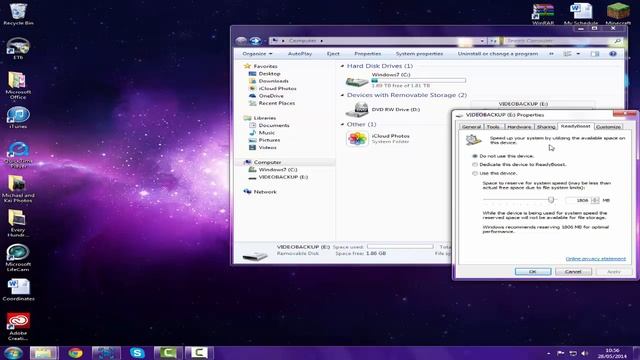The height and width of the screenshot is (360, 640).
Task: Click Cancel in Properties dialog
Action: click(x=573, y=271)
